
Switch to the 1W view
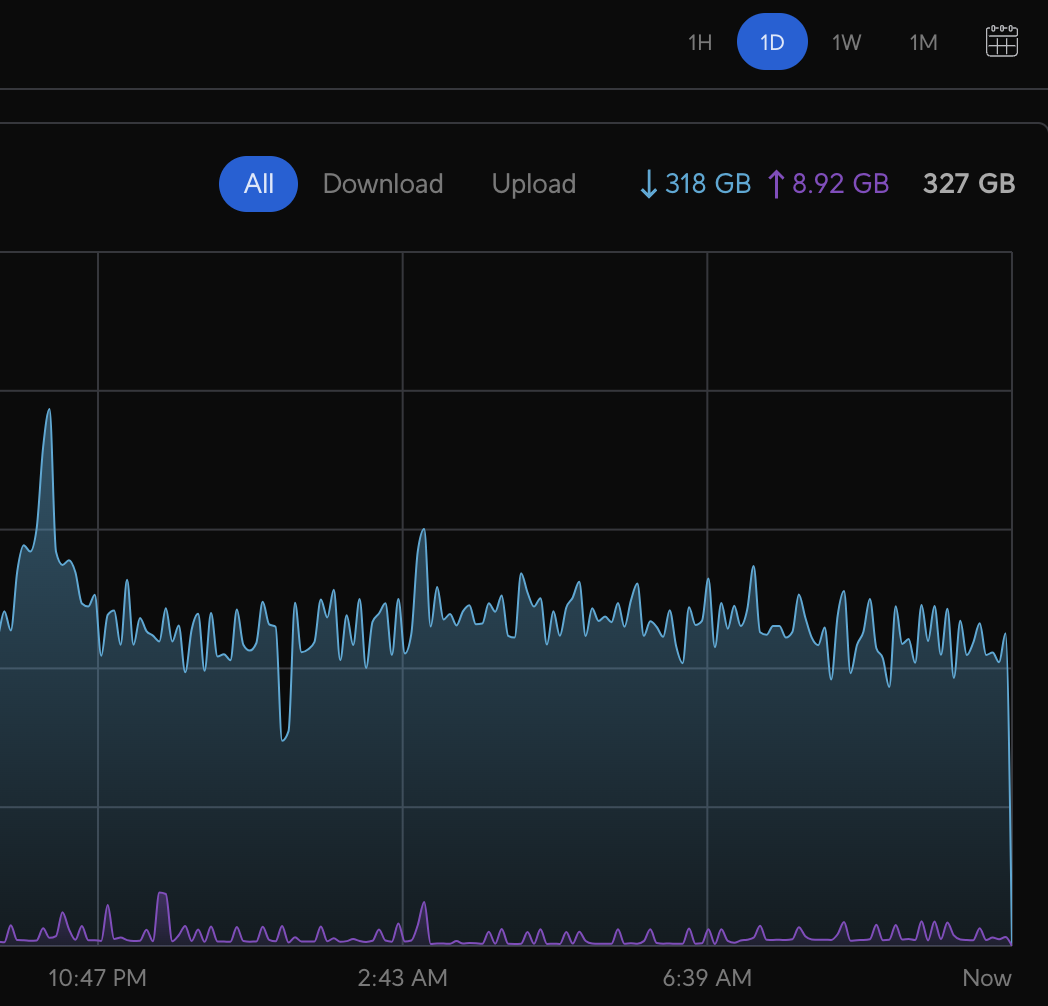click(x=847, y=42)
